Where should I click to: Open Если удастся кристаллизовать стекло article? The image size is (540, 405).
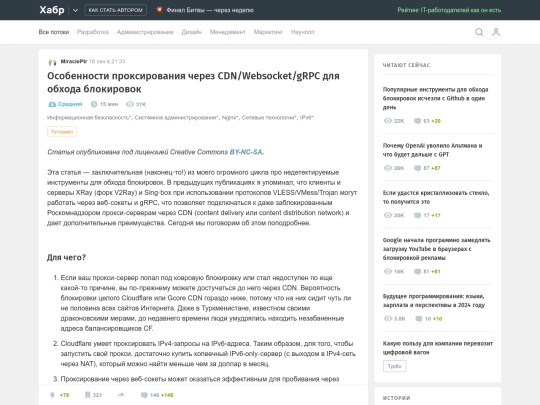point(436,197)
